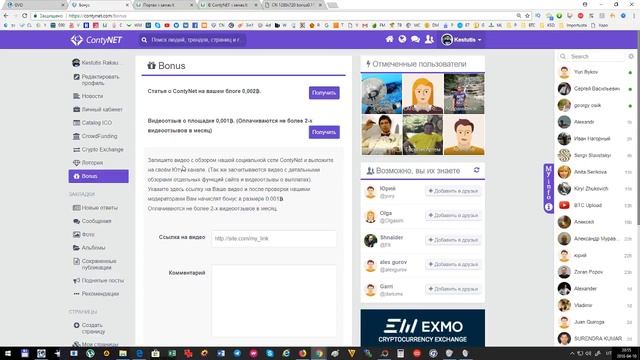Image resolution: width=640 pixels, height=360 pixels.
Task: Open the man in tuxedo featured user photo
Action: [381, 135]
